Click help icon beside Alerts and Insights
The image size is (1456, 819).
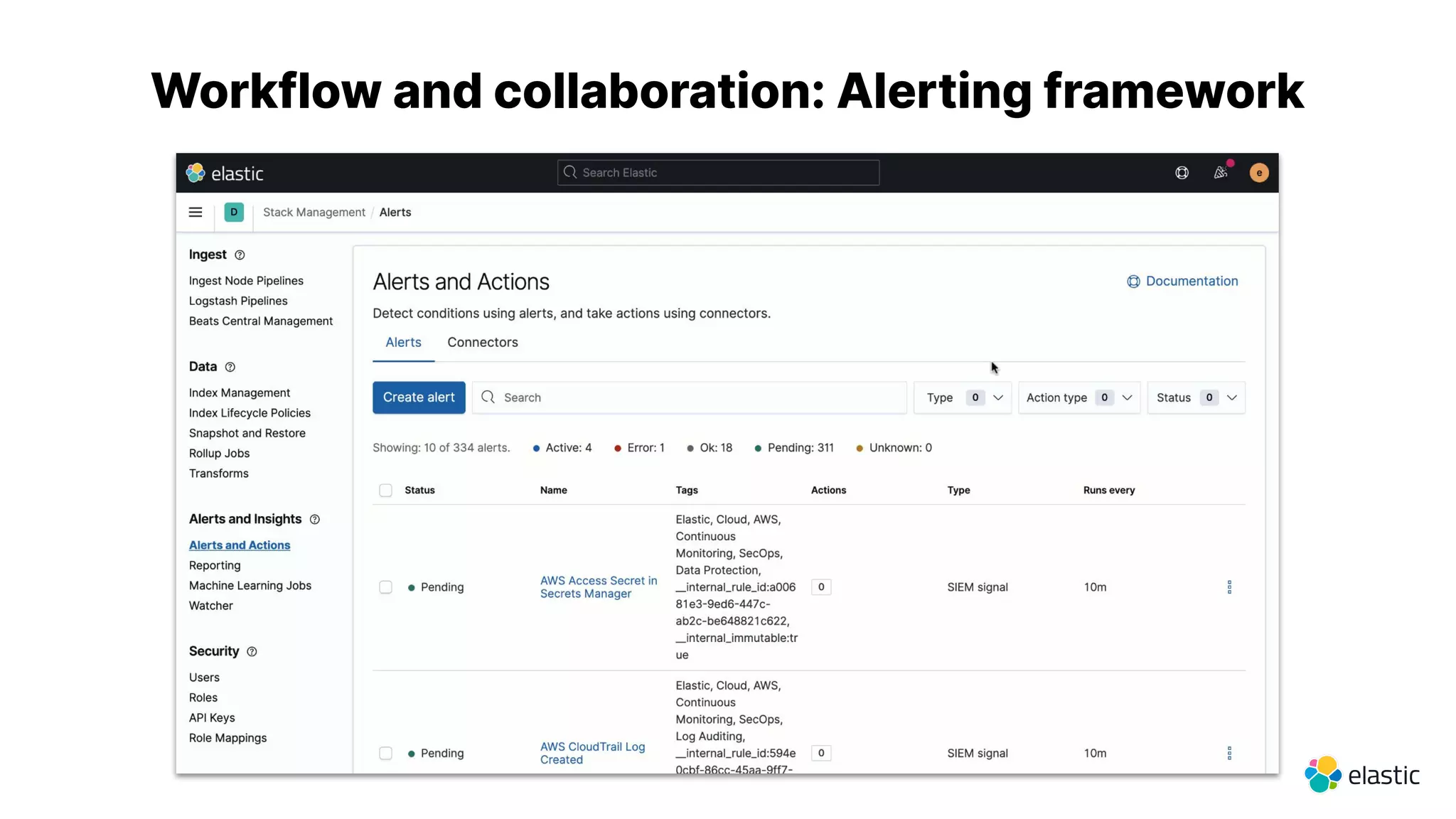(315, 520)
